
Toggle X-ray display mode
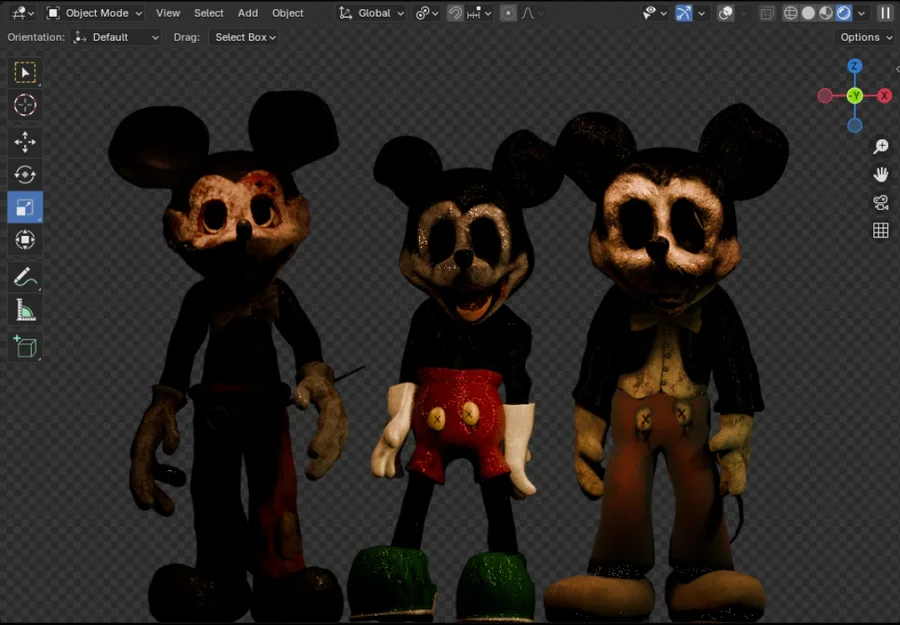click(767, 13)
